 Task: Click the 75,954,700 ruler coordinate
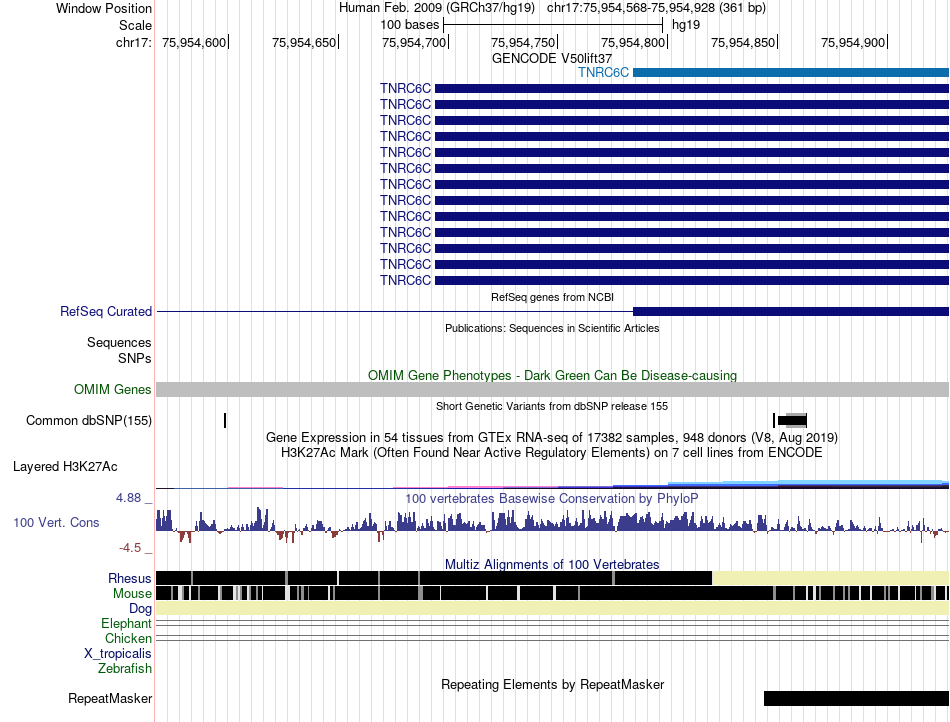pyautogui.click(x=414, y=42)
